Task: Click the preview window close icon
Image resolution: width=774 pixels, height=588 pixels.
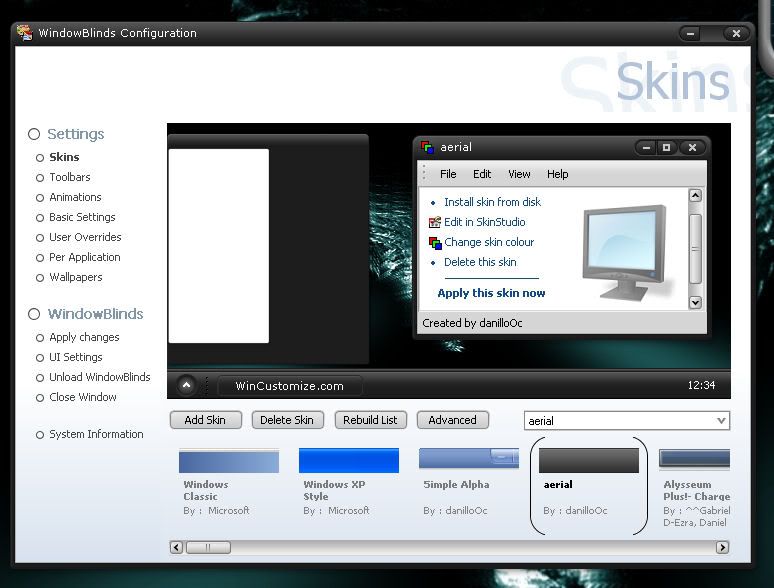Action: 692,147
